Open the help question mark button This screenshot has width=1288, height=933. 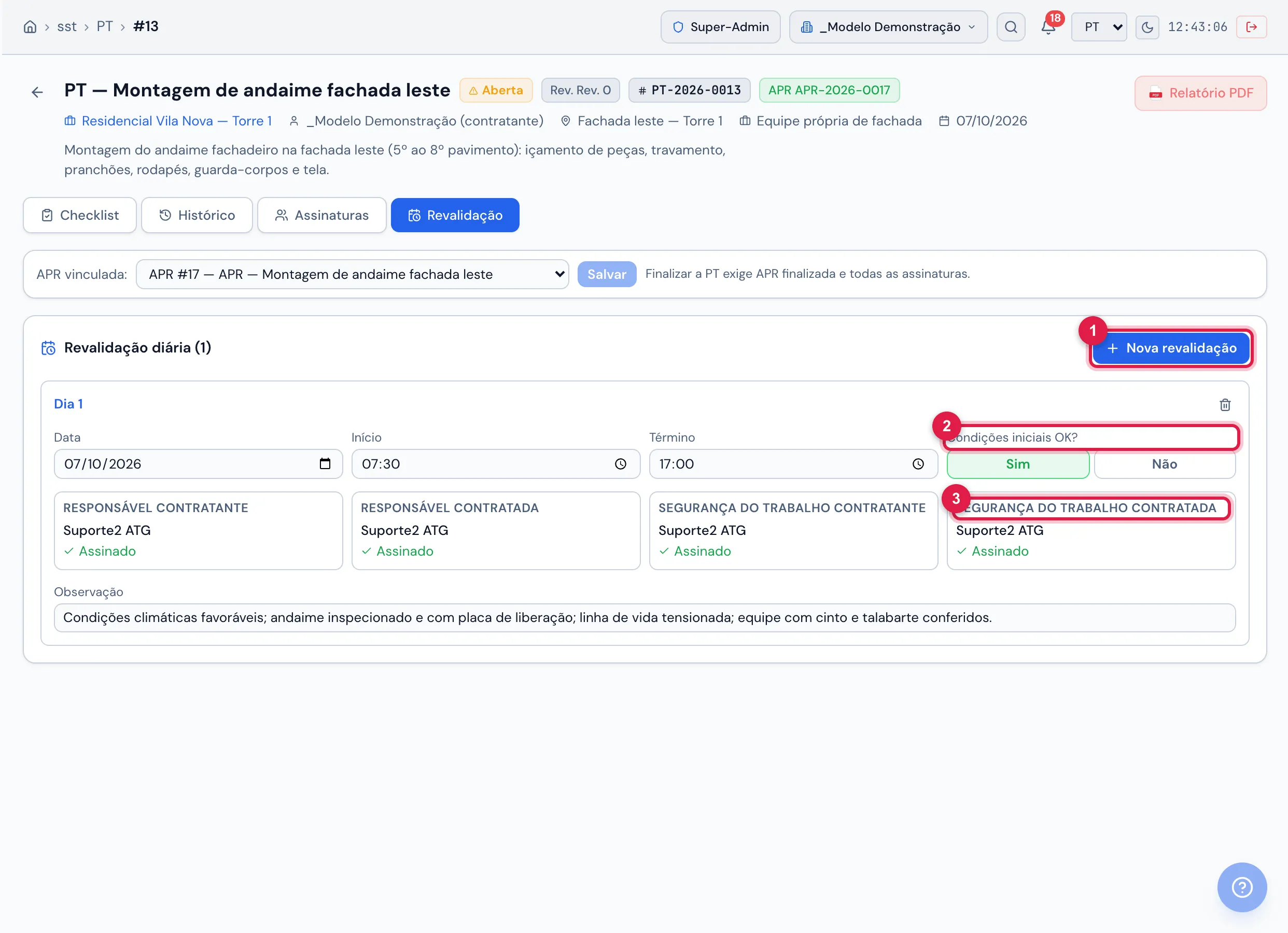click(x=1242, y=887)
